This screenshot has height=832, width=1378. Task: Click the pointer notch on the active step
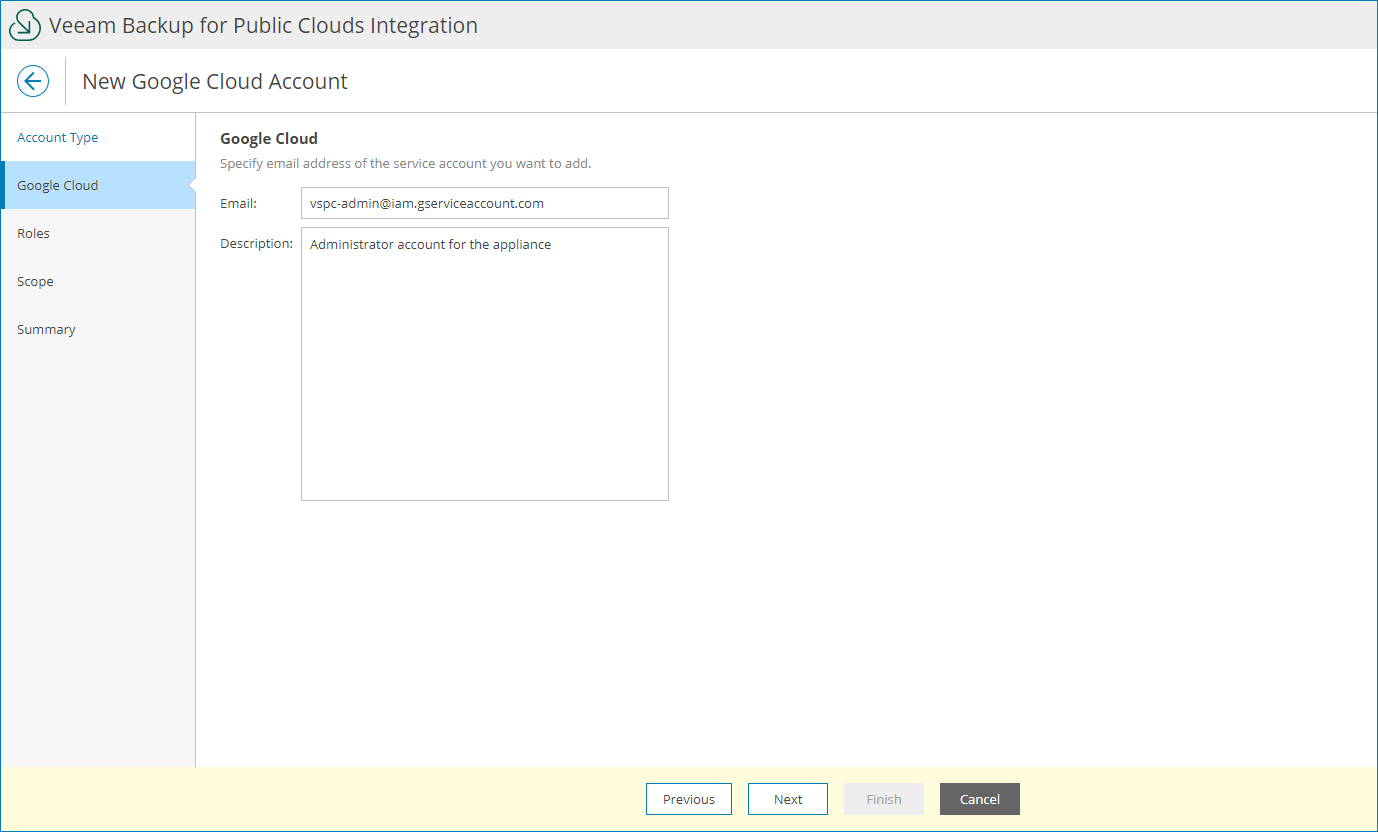[192, 185]
